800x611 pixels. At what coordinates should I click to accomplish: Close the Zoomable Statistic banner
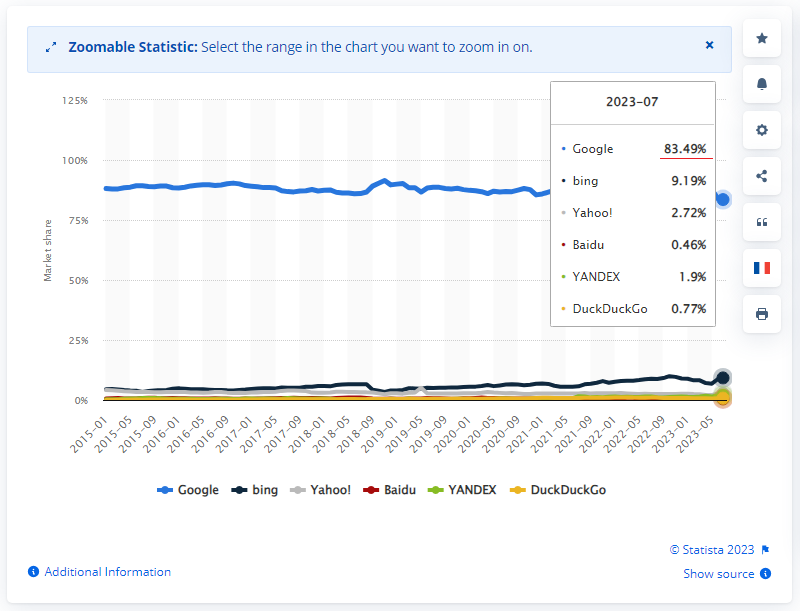click(x=709, y=45)
